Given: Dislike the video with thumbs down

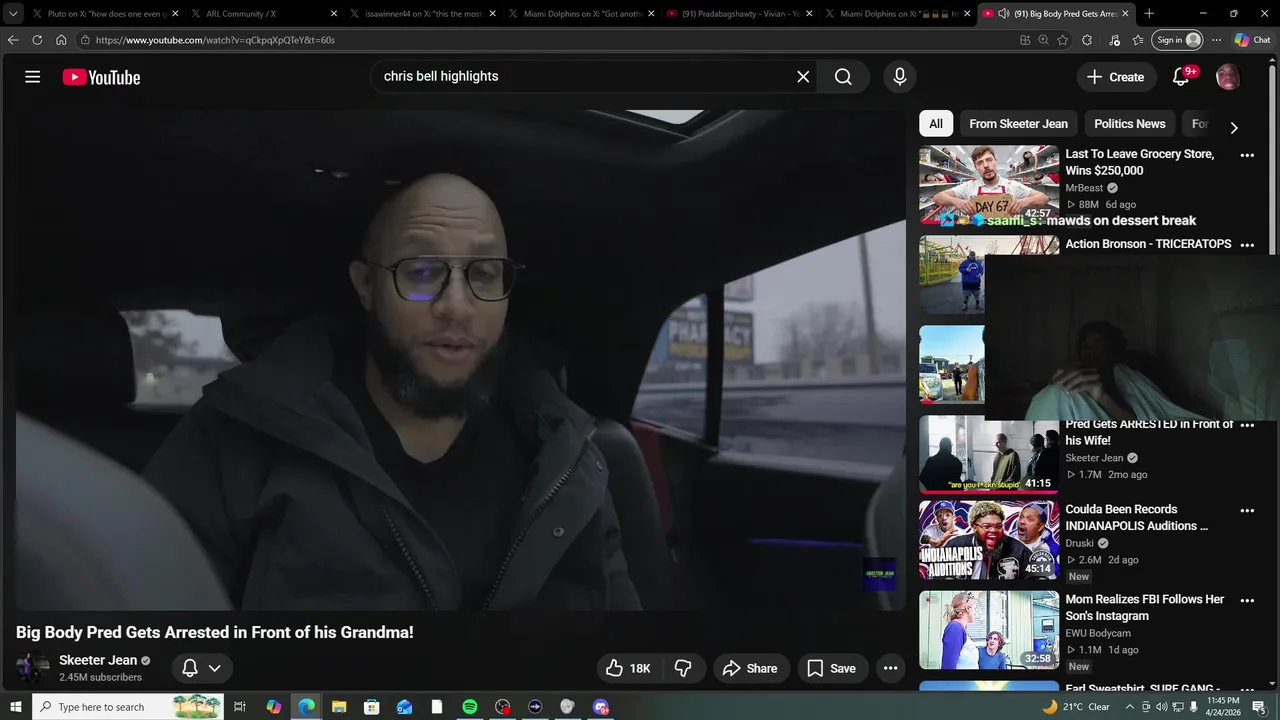Looking at the screenshot, I should (684, 668).
